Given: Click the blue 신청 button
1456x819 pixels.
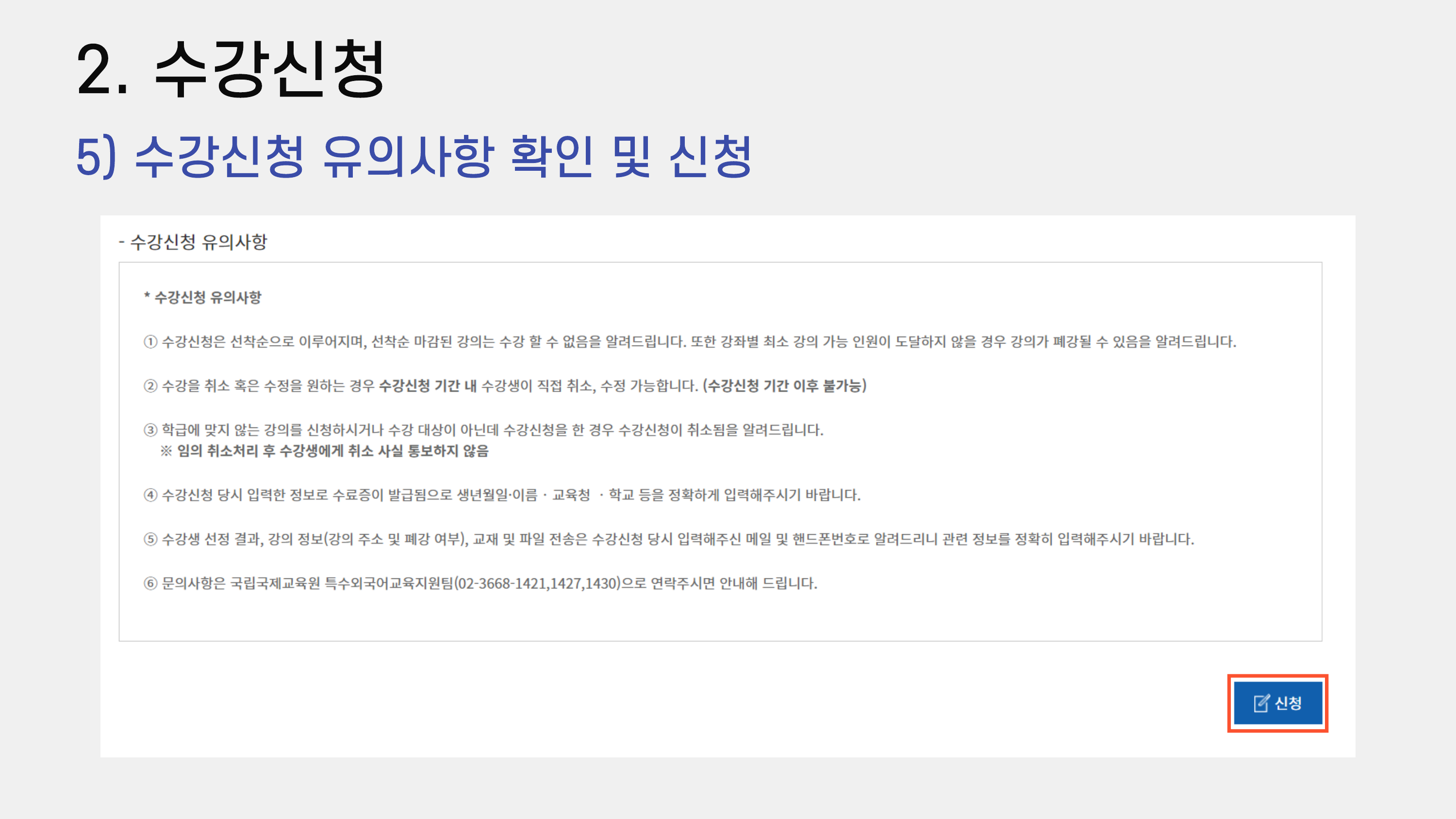Looking at the screenshot, I should click(1277, 703).
